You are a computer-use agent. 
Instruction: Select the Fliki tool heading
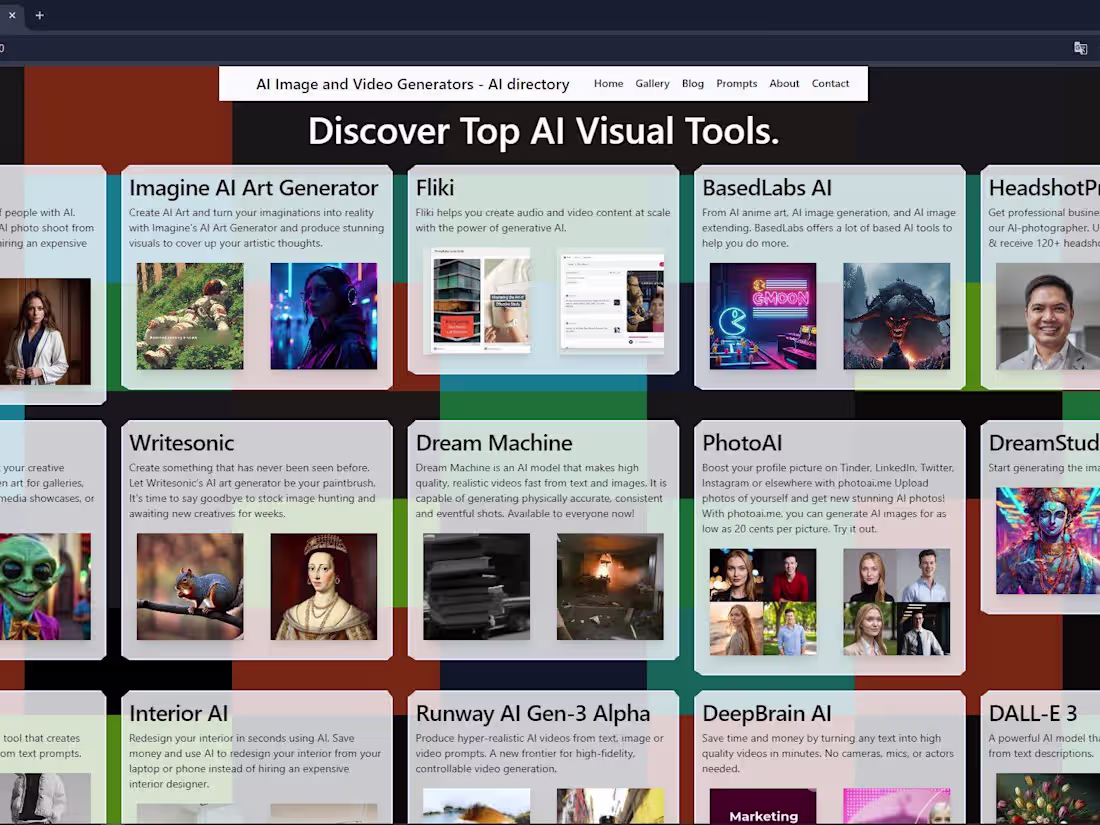(x=434, y=188)
